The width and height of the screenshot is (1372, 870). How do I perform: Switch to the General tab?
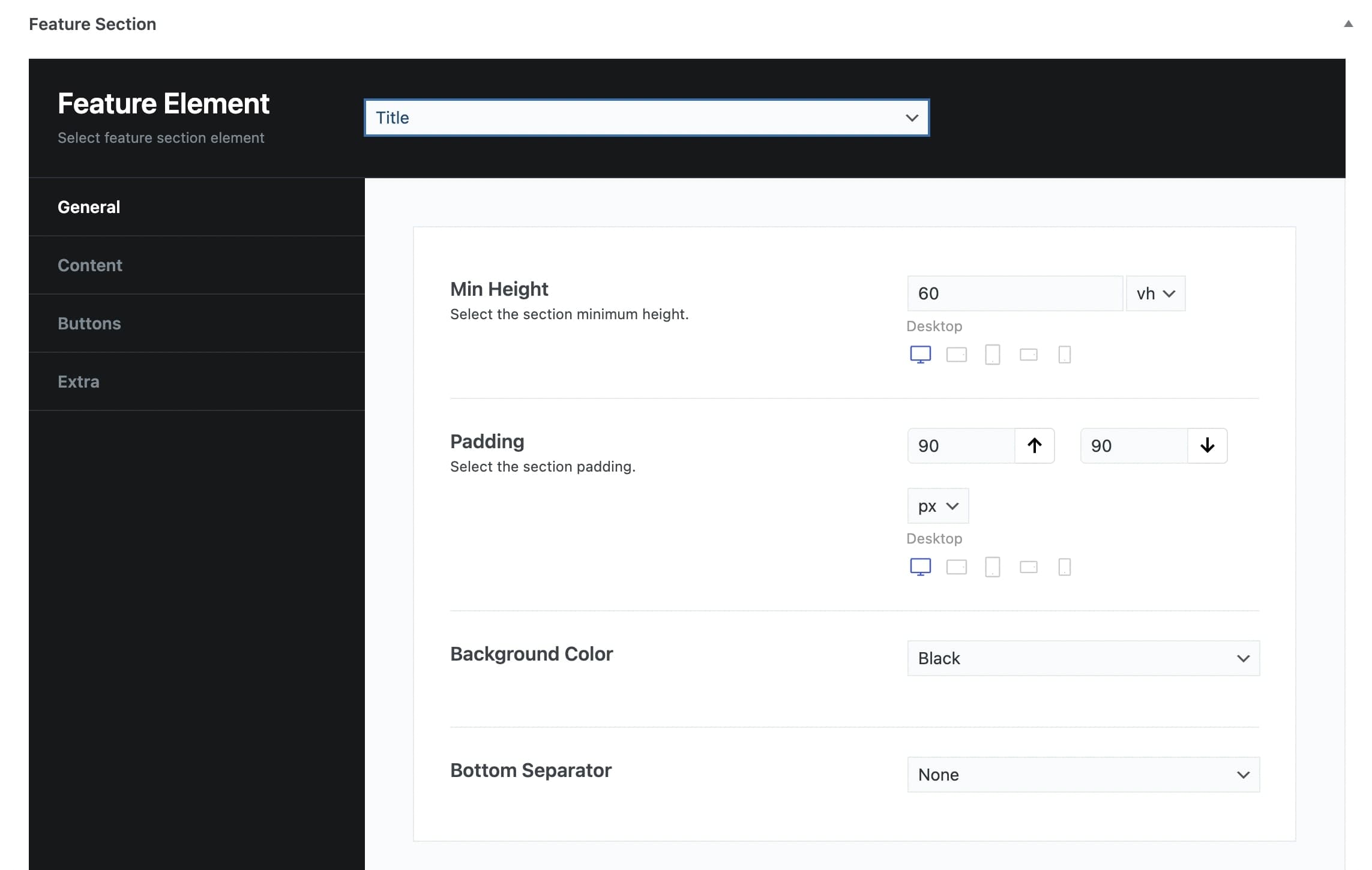click(x=197, y=207)
